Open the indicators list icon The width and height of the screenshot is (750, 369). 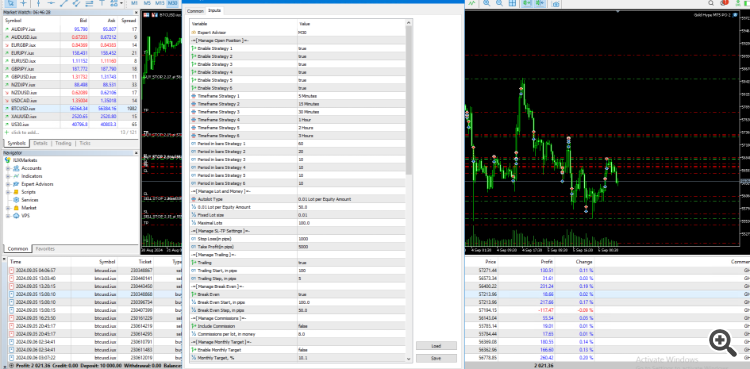pyautogui.click(x=472, y=3)
